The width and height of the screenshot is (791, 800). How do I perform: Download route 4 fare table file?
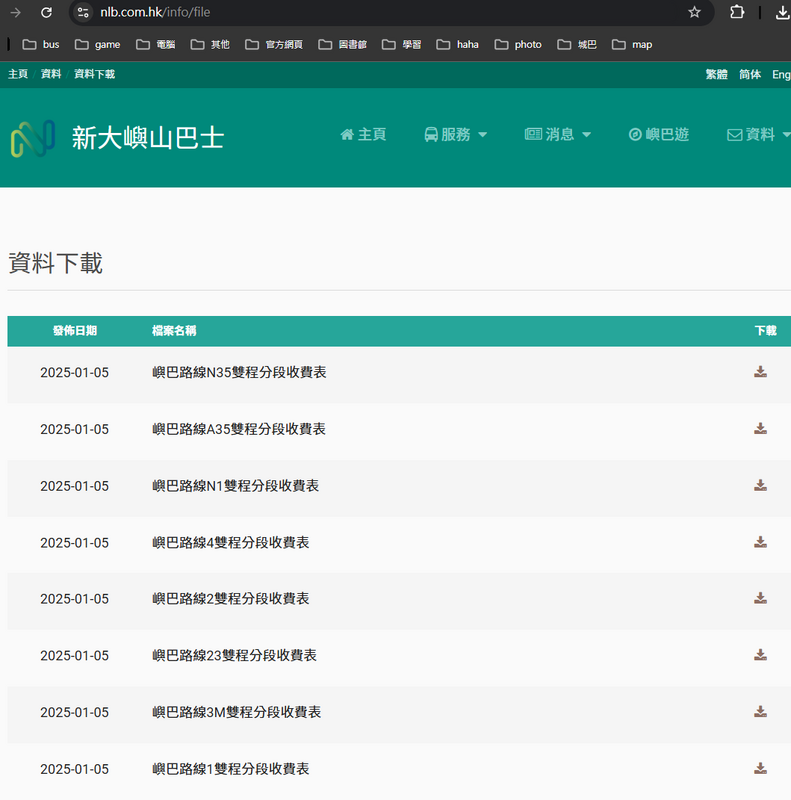click(x=760, y=542)
